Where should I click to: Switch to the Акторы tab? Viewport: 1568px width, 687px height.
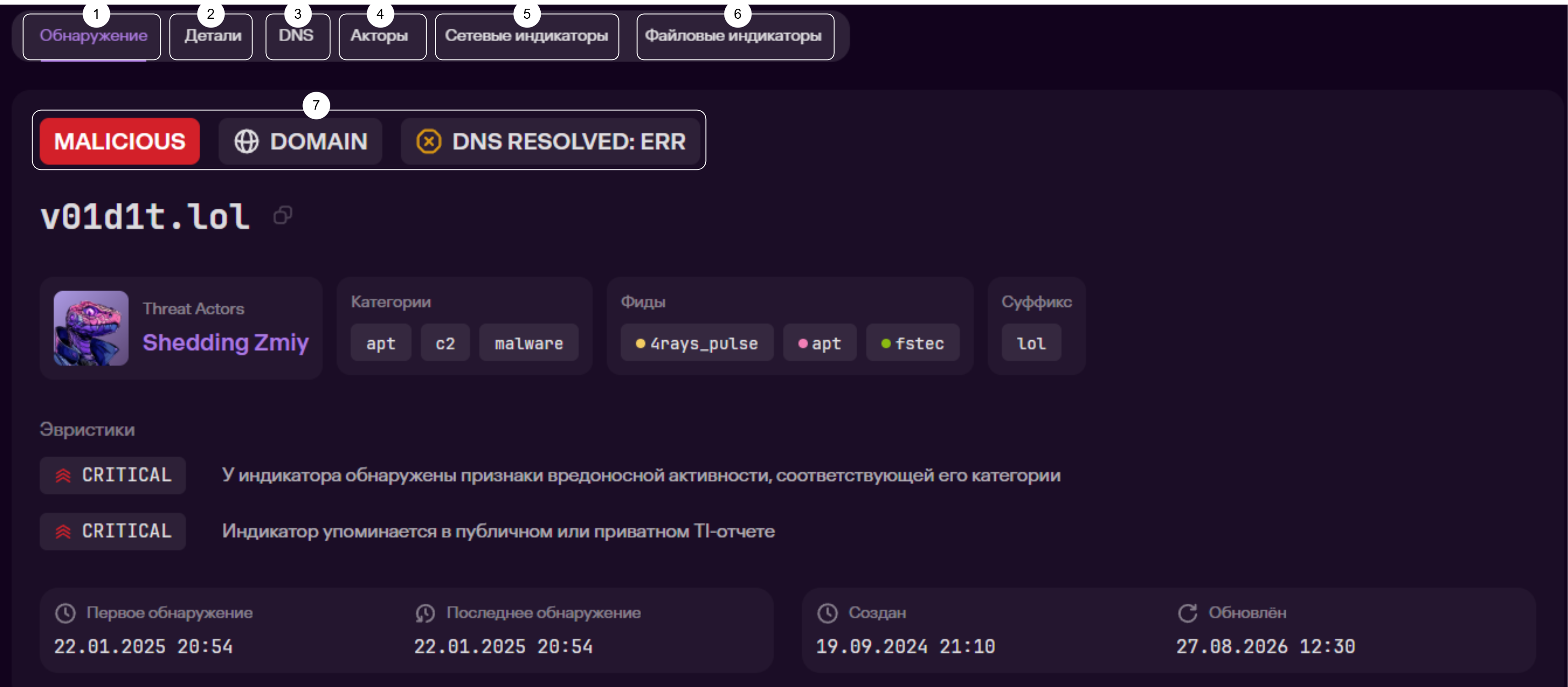(x=382, y=37)
